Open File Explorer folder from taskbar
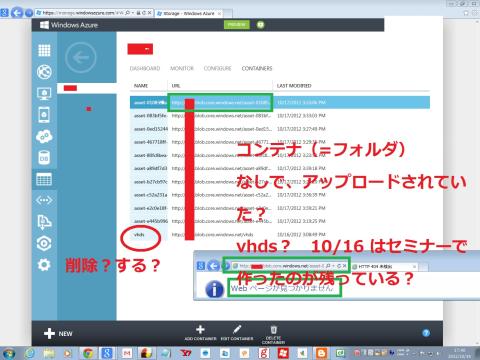The image size is (480, 360). coord(49,353)
